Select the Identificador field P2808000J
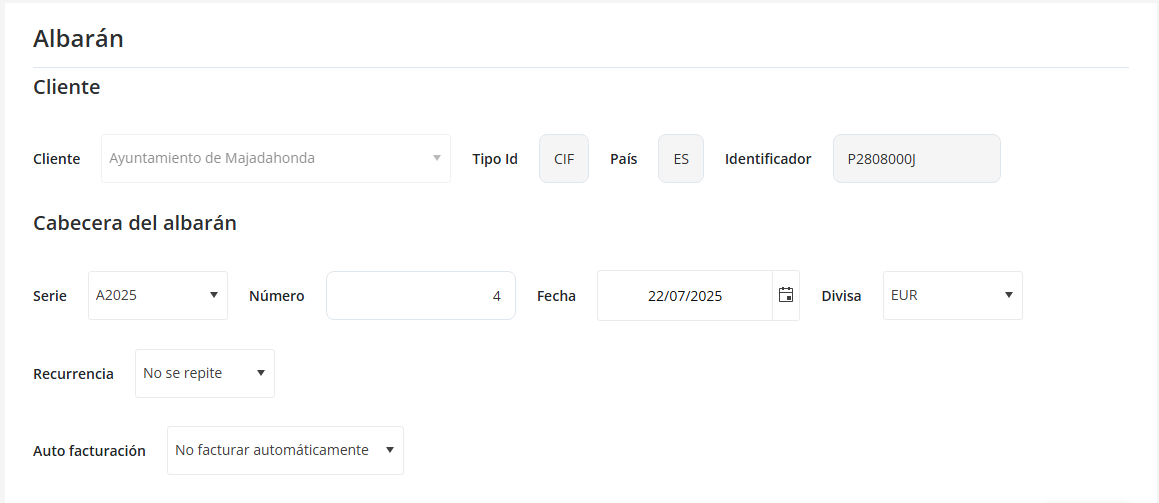This screenshot has width=1159, height=503. click(x=916, y=159)
